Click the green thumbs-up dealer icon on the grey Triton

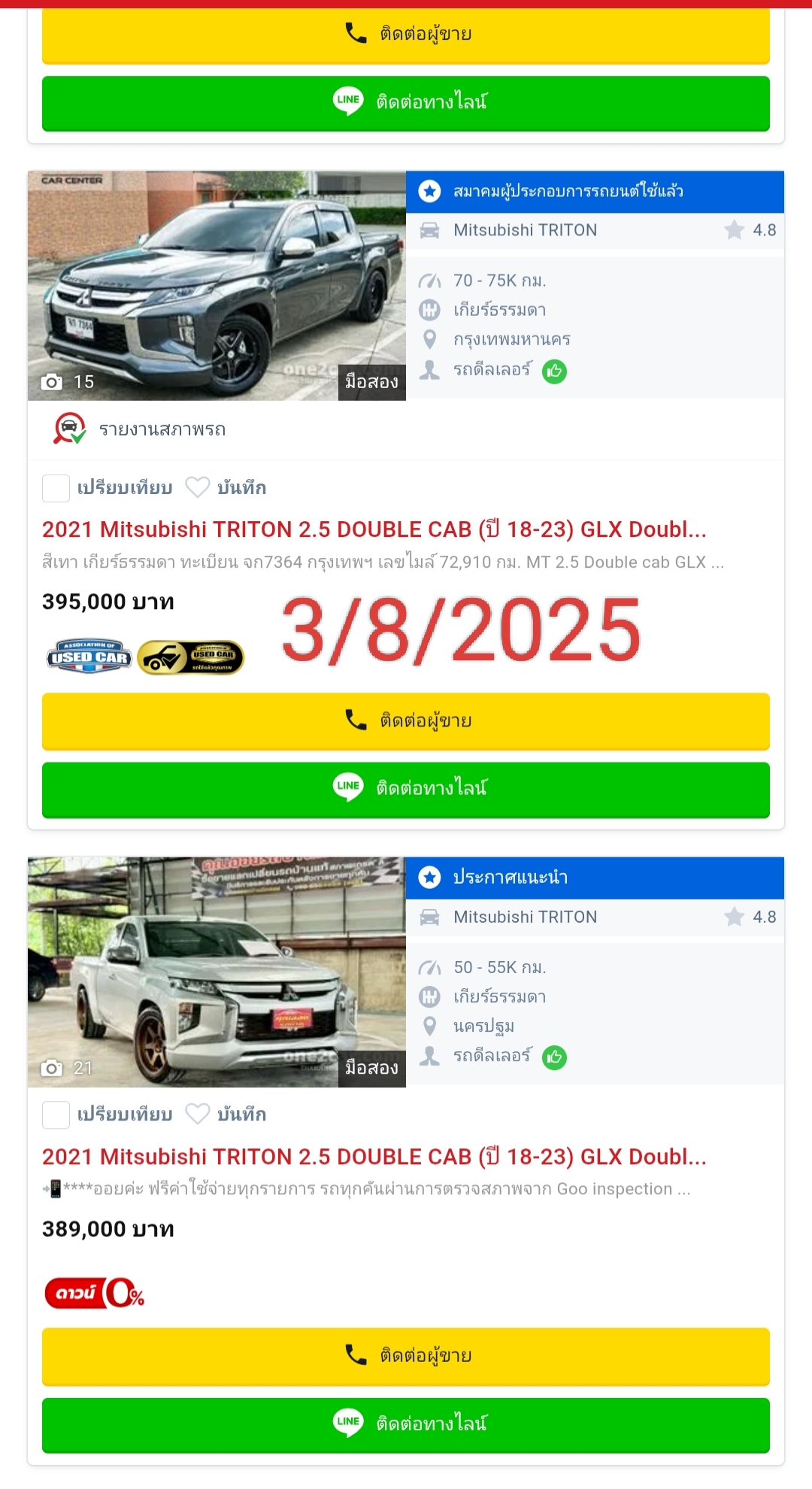point(555,371)
